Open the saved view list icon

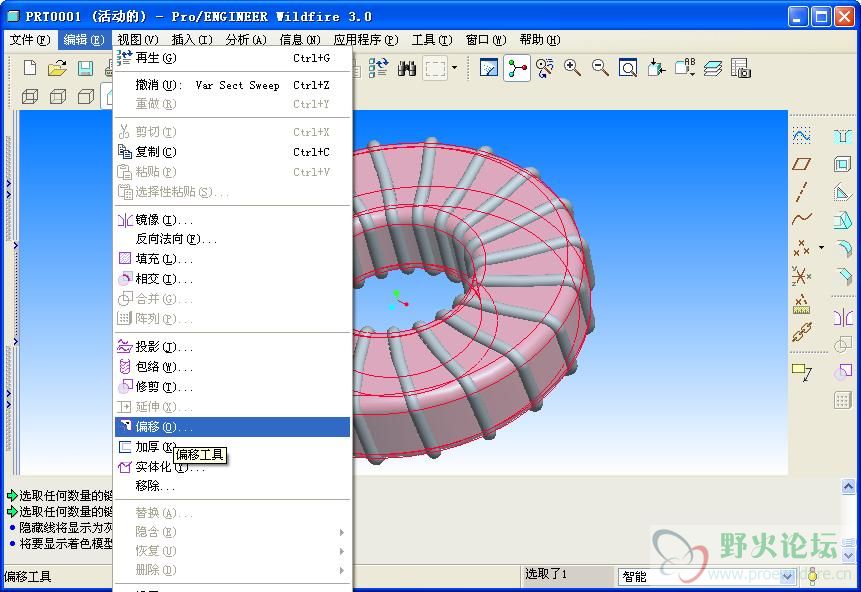[x=685, y=68]
